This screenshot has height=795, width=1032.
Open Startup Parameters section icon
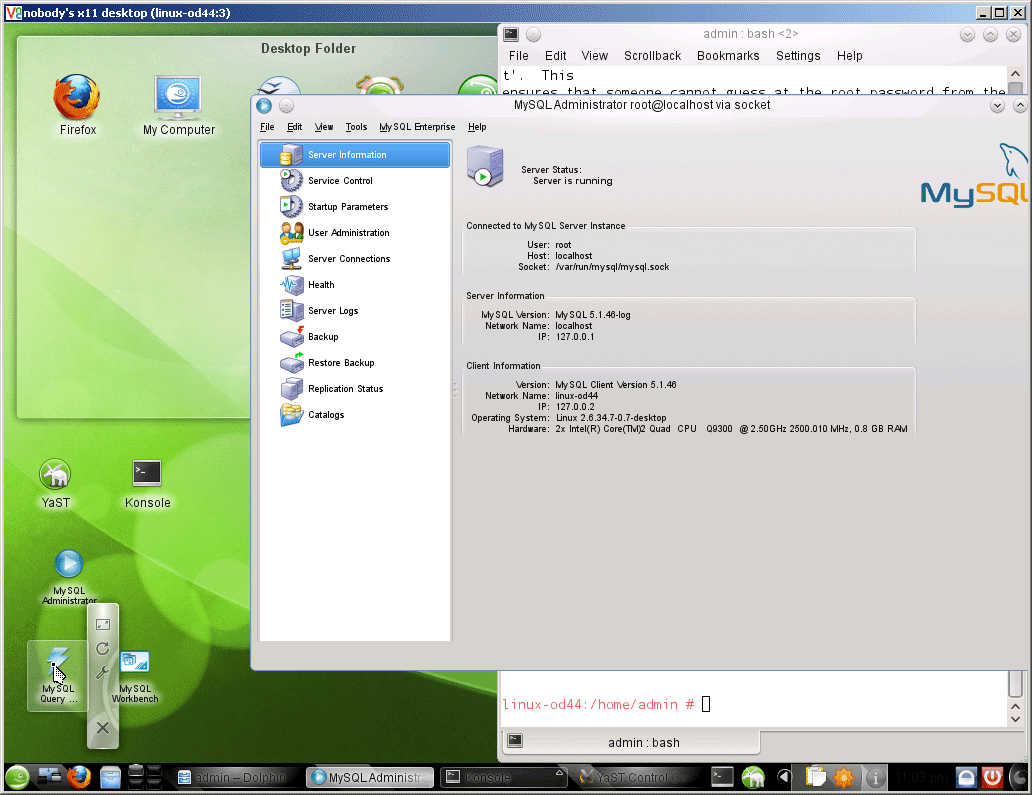[292, 207]
